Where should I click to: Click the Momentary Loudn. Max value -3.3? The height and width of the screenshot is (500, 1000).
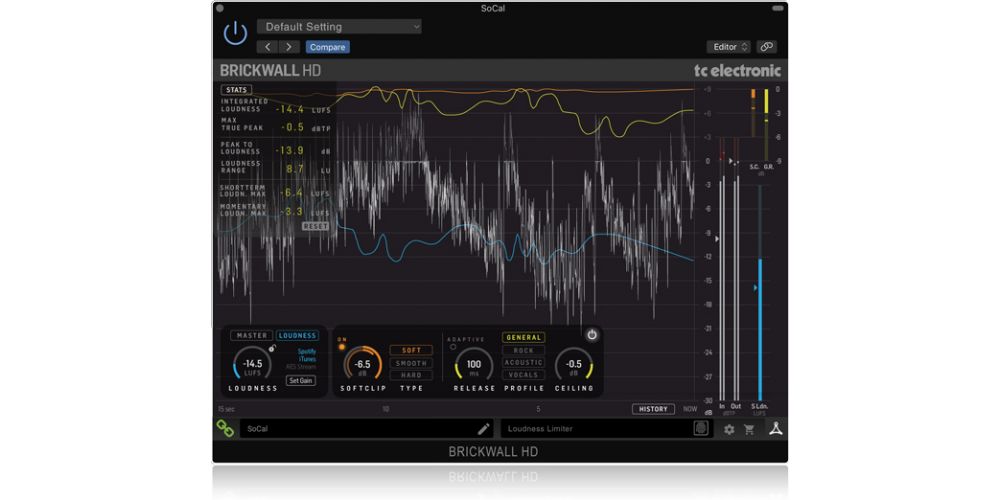pyautogui.click(x=291, y=211)
